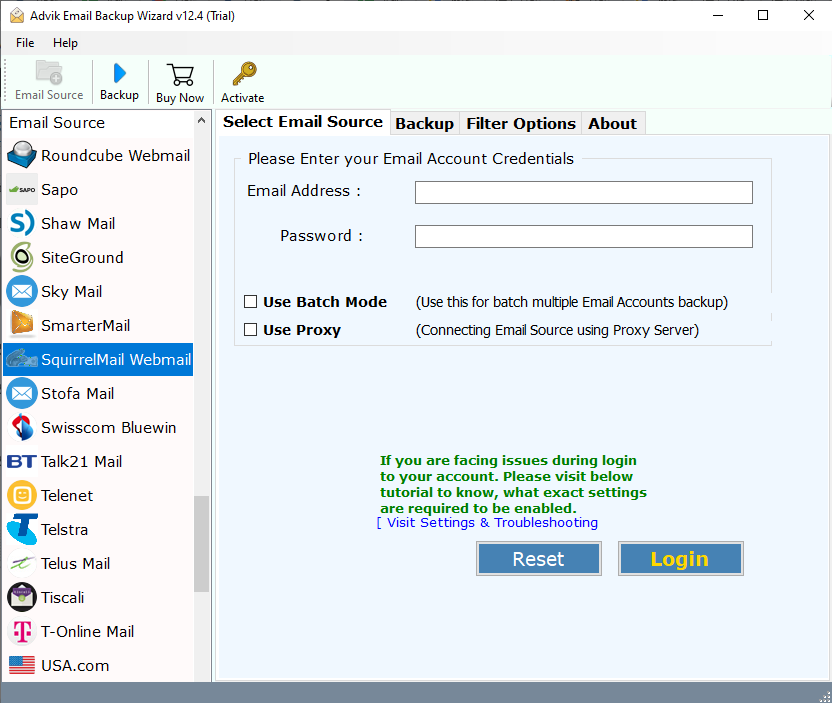Select the Sapo source icon
Screen dimensions: 832x703
[x=22, y=189]
